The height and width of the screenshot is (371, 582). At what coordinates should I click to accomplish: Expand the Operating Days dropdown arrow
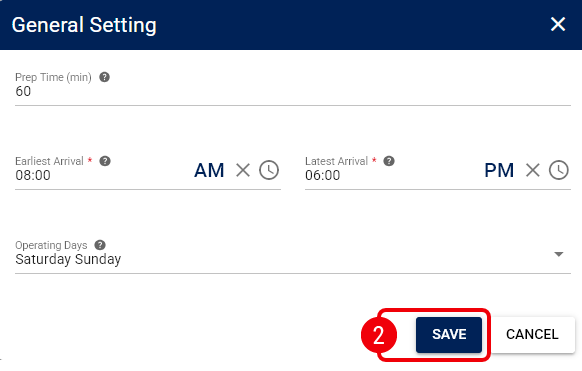pyautogui.click(x=559, y=254)
